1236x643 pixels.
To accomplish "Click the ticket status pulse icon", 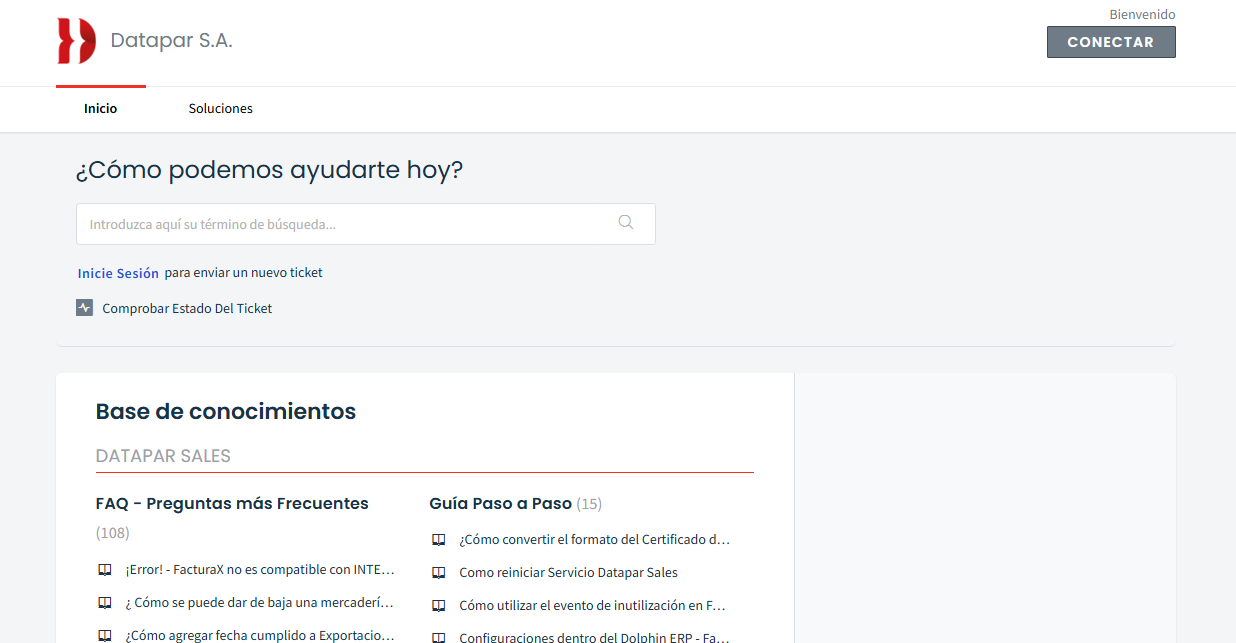I will pyautogui.click(x=85, y=308).
